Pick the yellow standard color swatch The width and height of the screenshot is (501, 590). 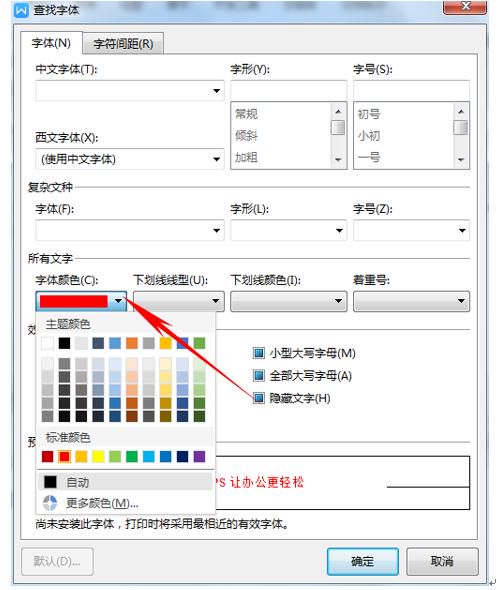[98, 456]
